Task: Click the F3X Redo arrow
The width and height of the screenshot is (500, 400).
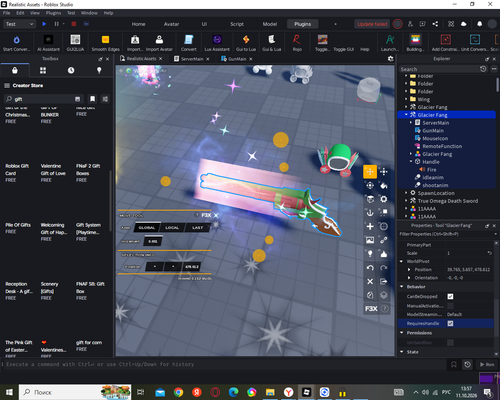Action: 384,268
